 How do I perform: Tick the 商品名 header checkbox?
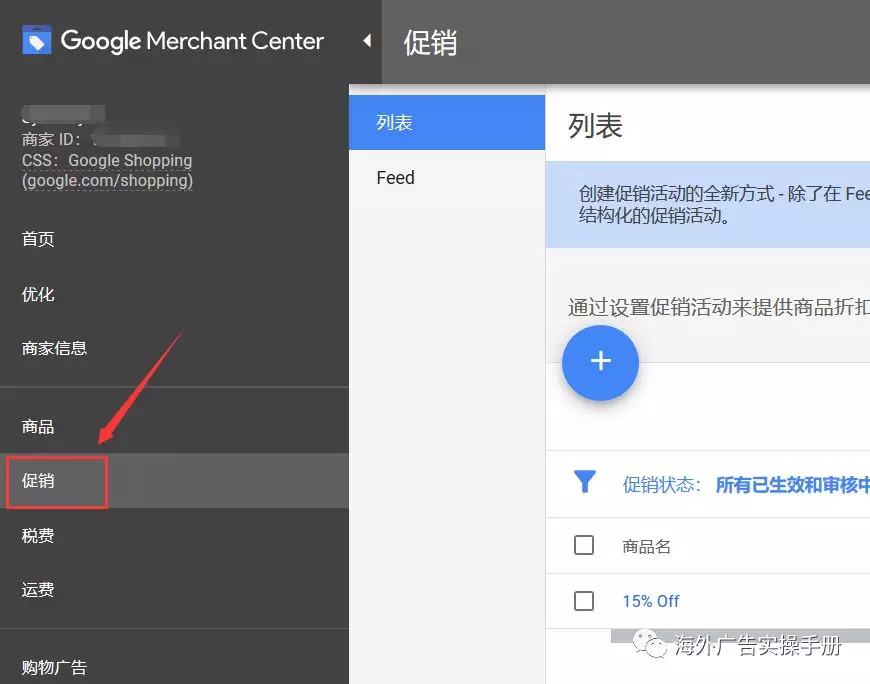click(x=584, y=545)
